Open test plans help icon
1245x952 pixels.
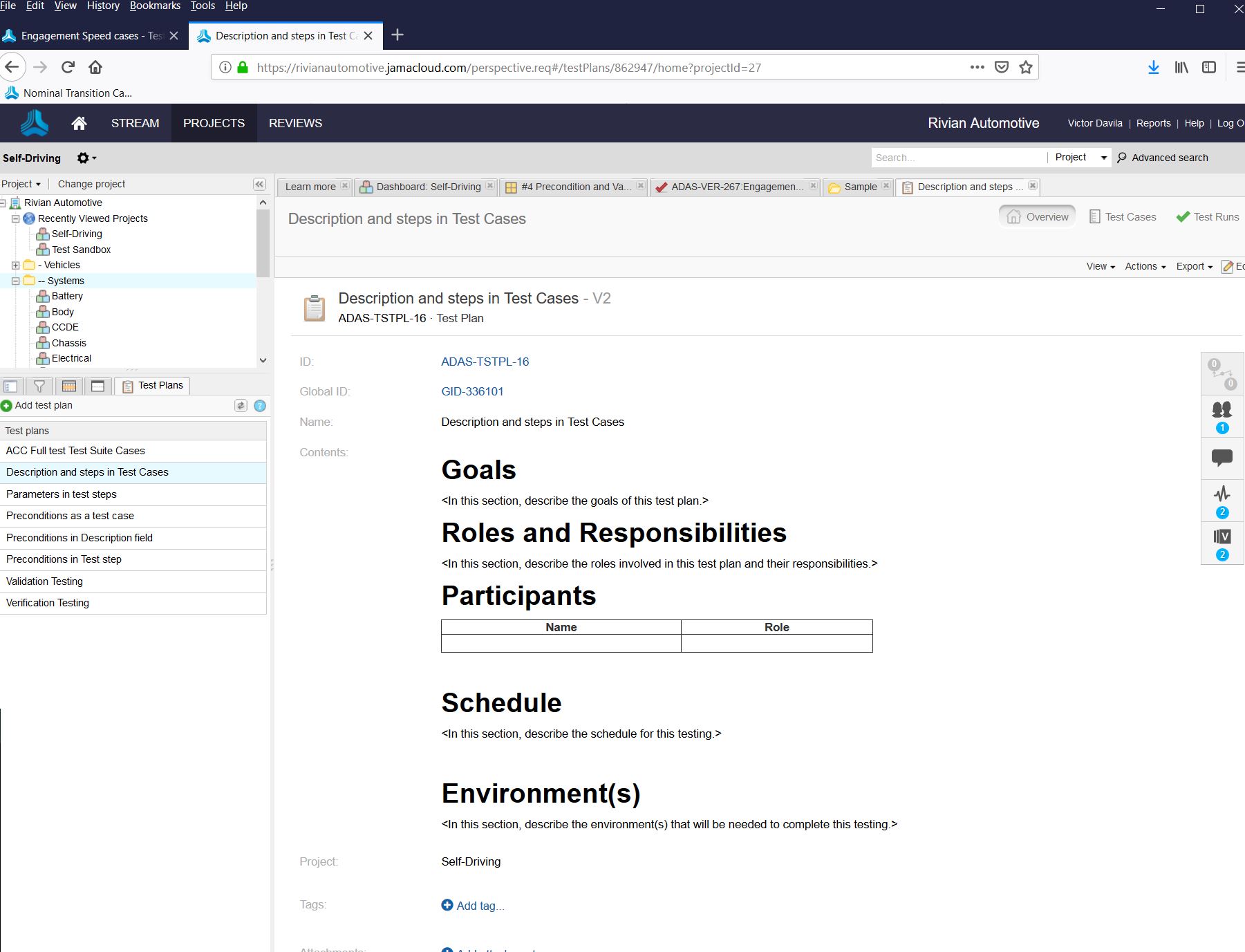tap(260, 406)
